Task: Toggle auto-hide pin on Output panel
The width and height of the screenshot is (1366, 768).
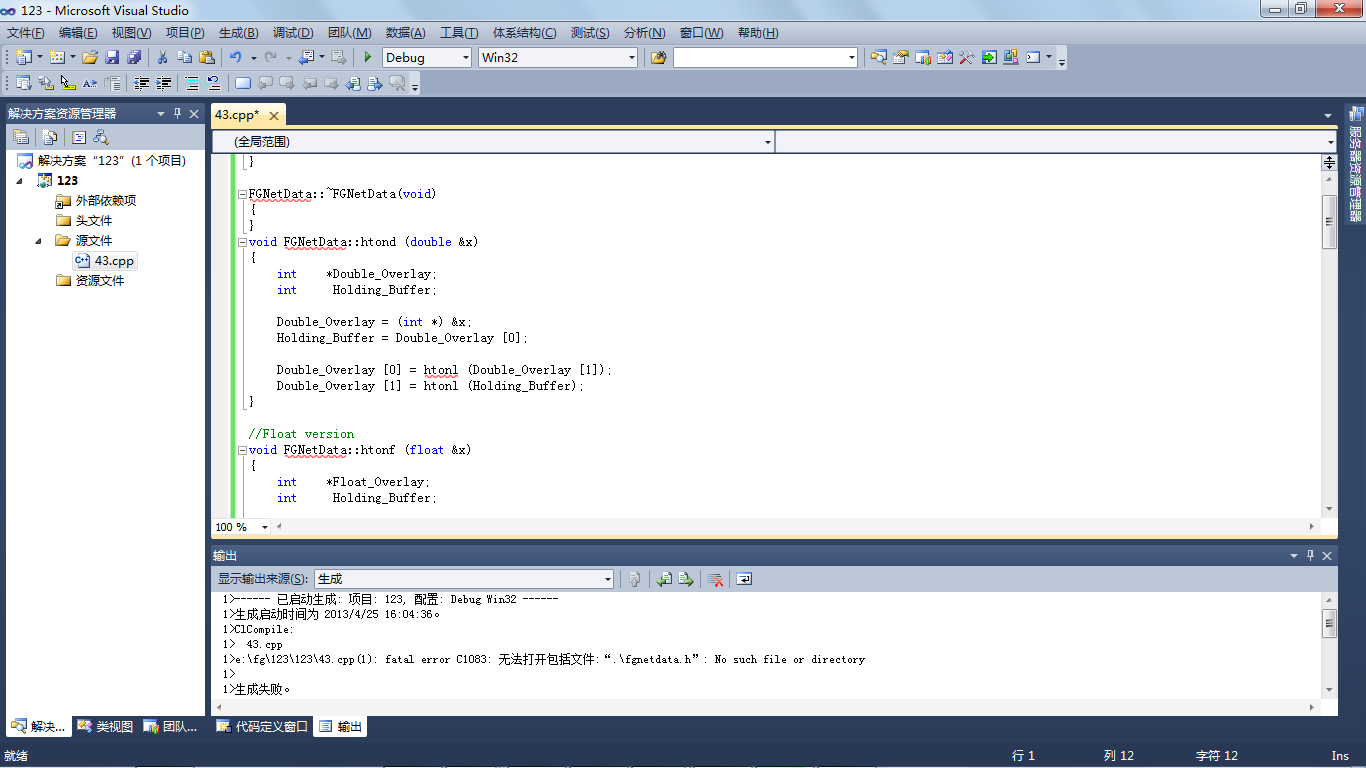Action: pos(1310,555)
